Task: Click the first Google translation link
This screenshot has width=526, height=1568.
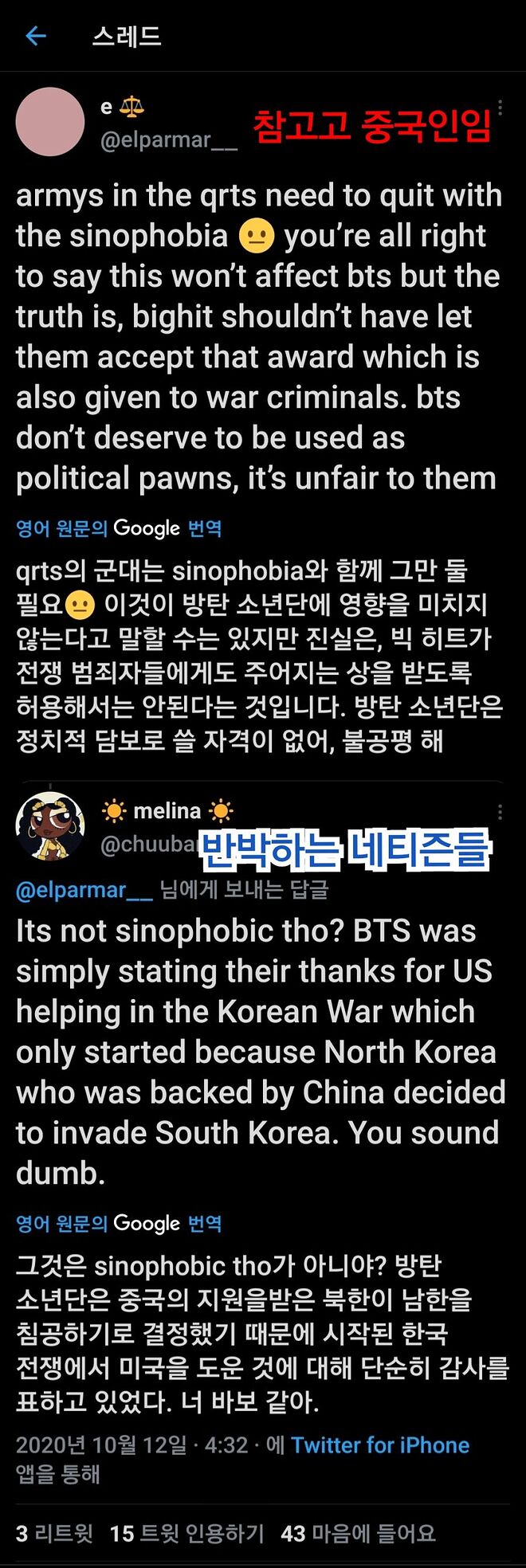Action: 119,528
